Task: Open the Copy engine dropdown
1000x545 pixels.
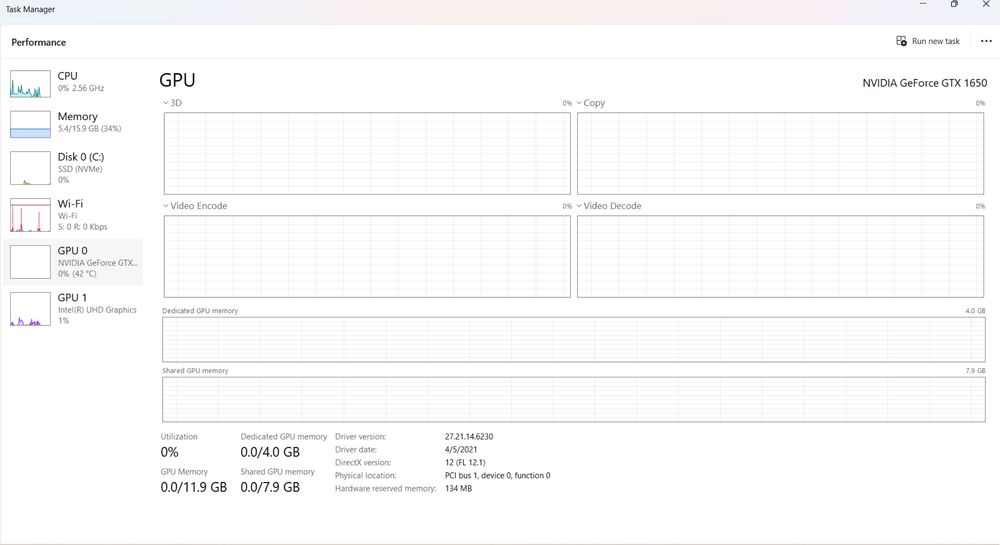Action: (591, 103)
